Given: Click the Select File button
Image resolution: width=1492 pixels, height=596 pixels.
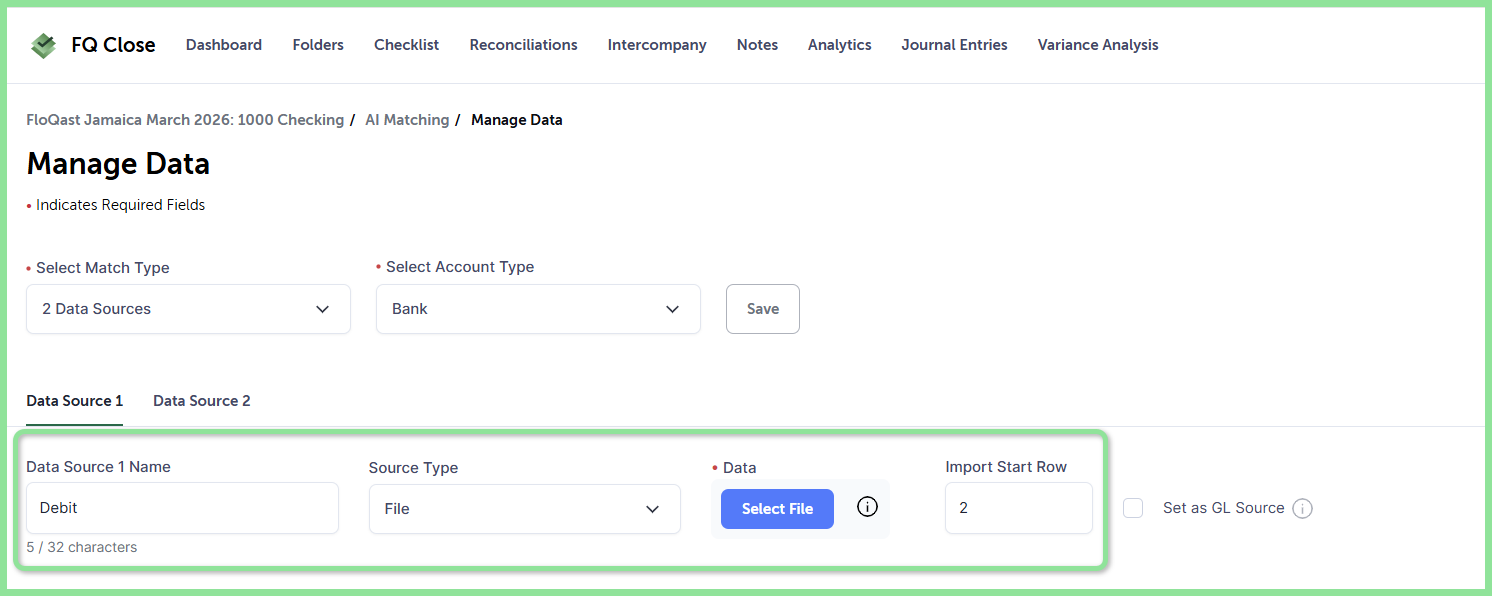Looking at the screenshot, I should (x=777, y=509).
